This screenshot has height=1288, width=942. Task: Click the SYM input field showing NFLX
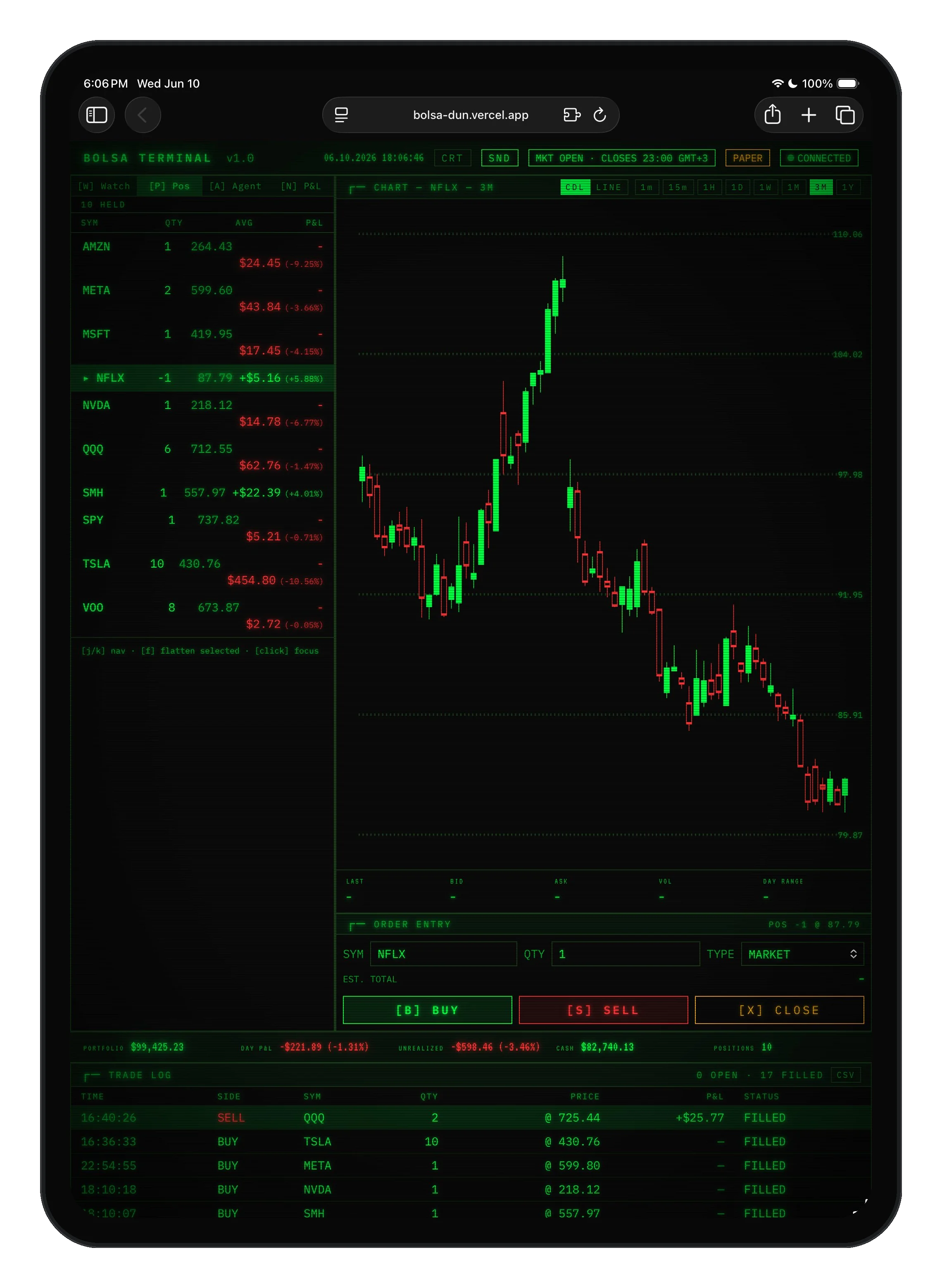pos(443,953)
